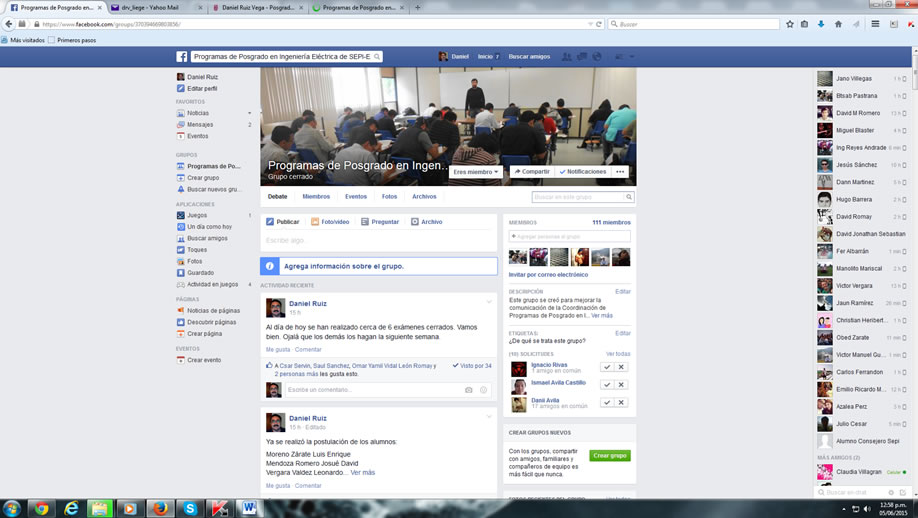Open Firefox downloads arrow icon
Image resolution: width=918 pixels, height=518 pixels.
(821, 24)
